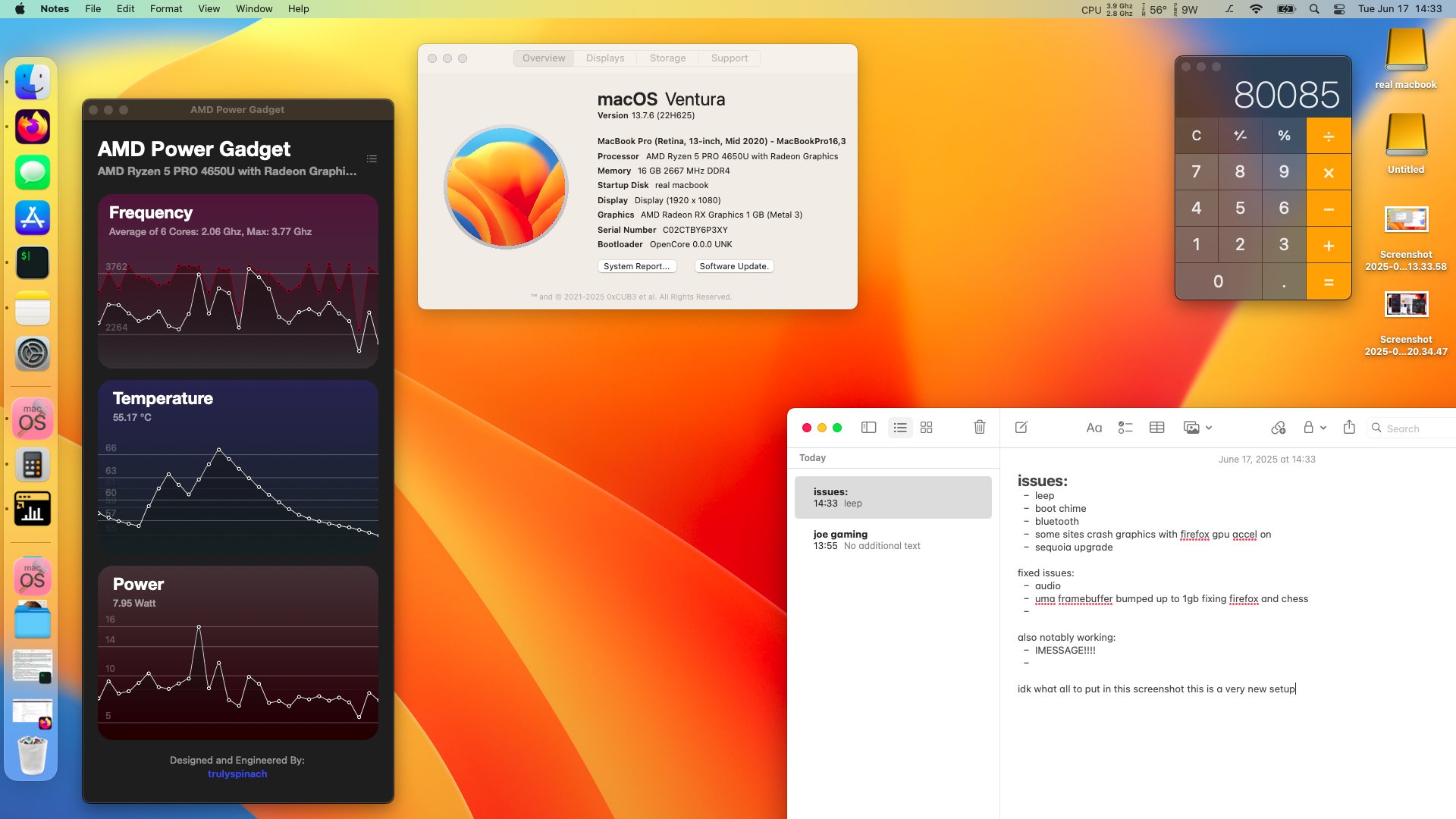Screen dimensions: 1456x819
Task: Open Spotlight search from menu bar
Action: coord(1314,9)
